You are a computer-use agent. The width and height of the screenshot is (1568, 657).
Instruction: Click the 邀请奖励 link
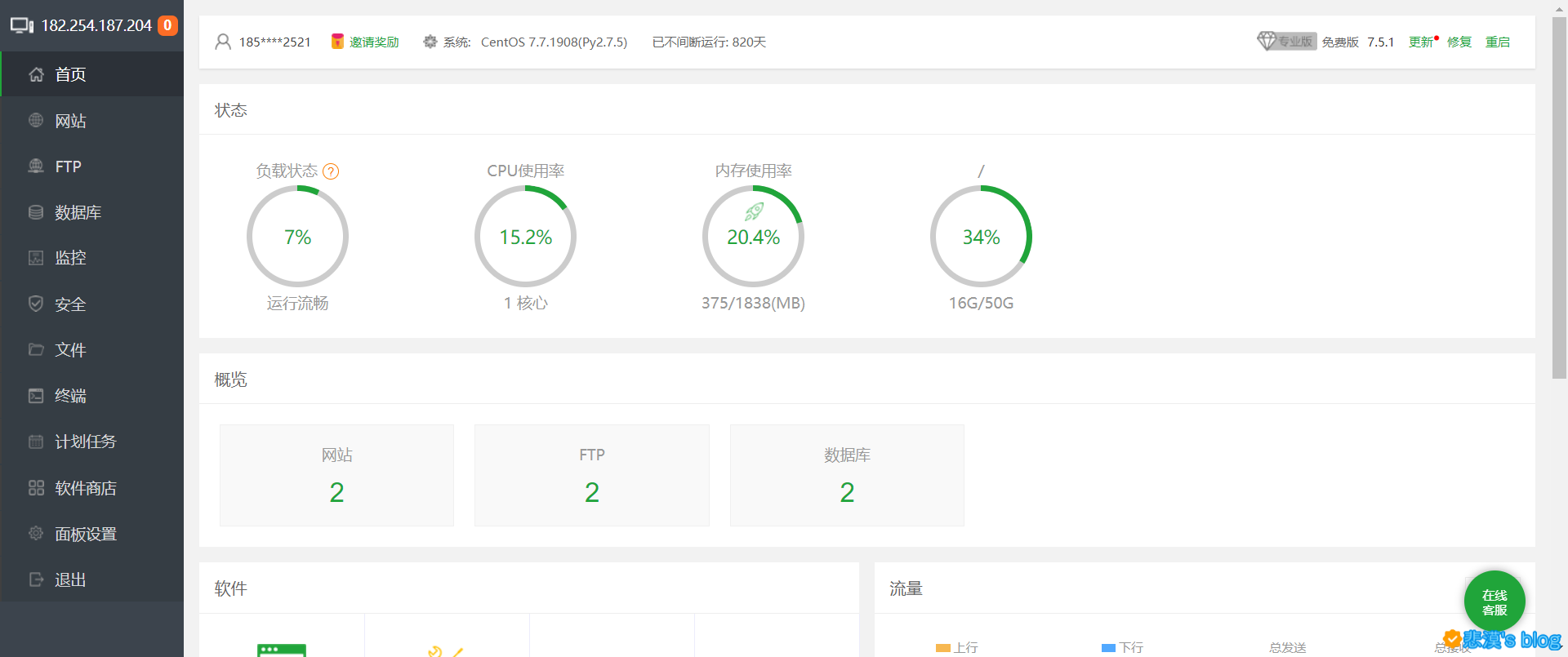coord(374,42)
